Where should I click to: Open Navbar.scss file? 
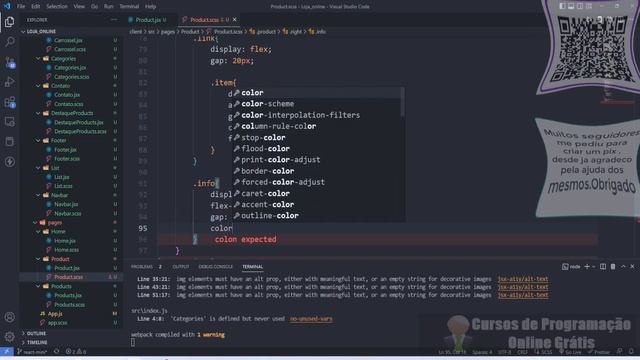67,213
